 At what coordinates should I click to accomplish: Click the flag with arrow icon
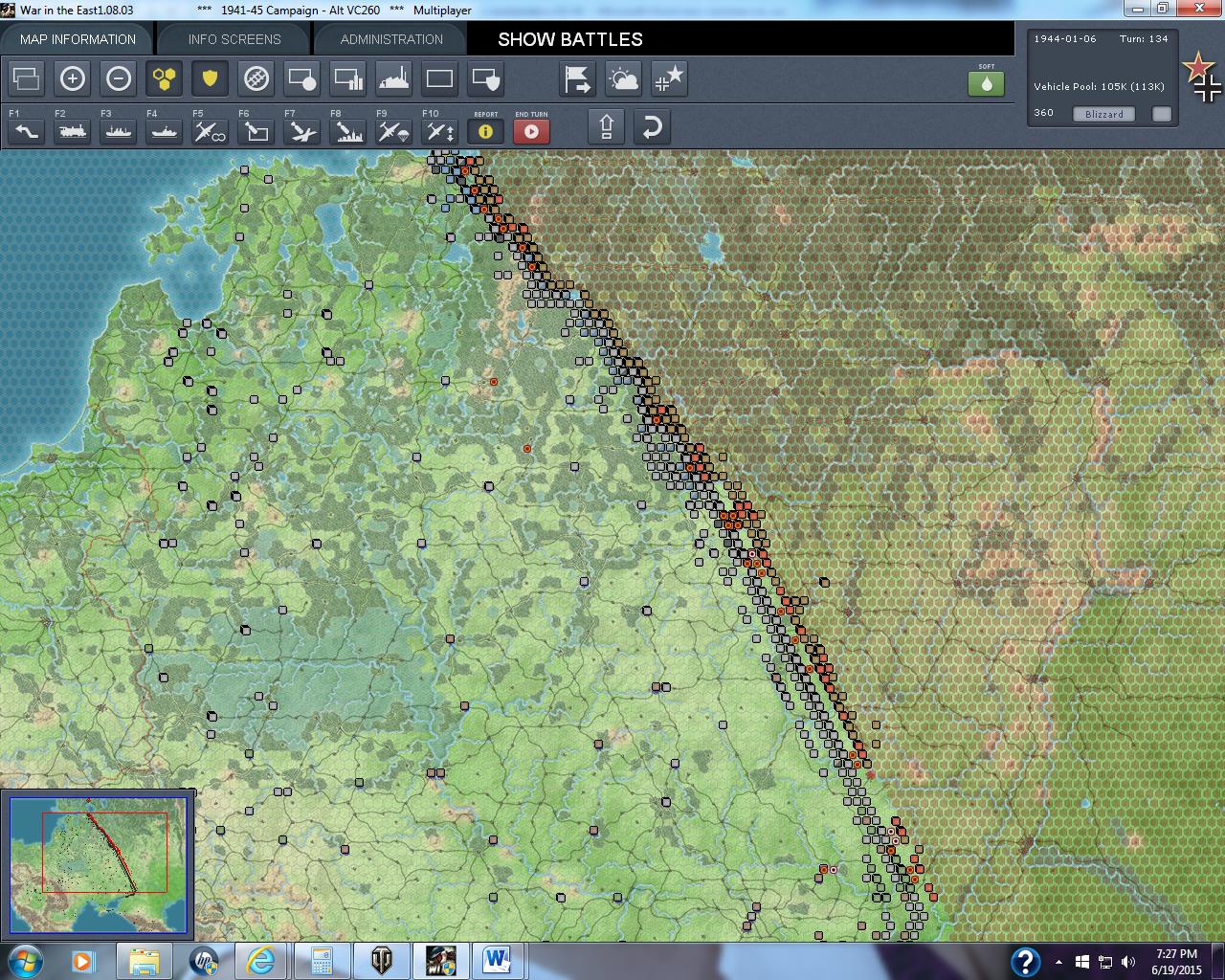[x=577, y=78]
